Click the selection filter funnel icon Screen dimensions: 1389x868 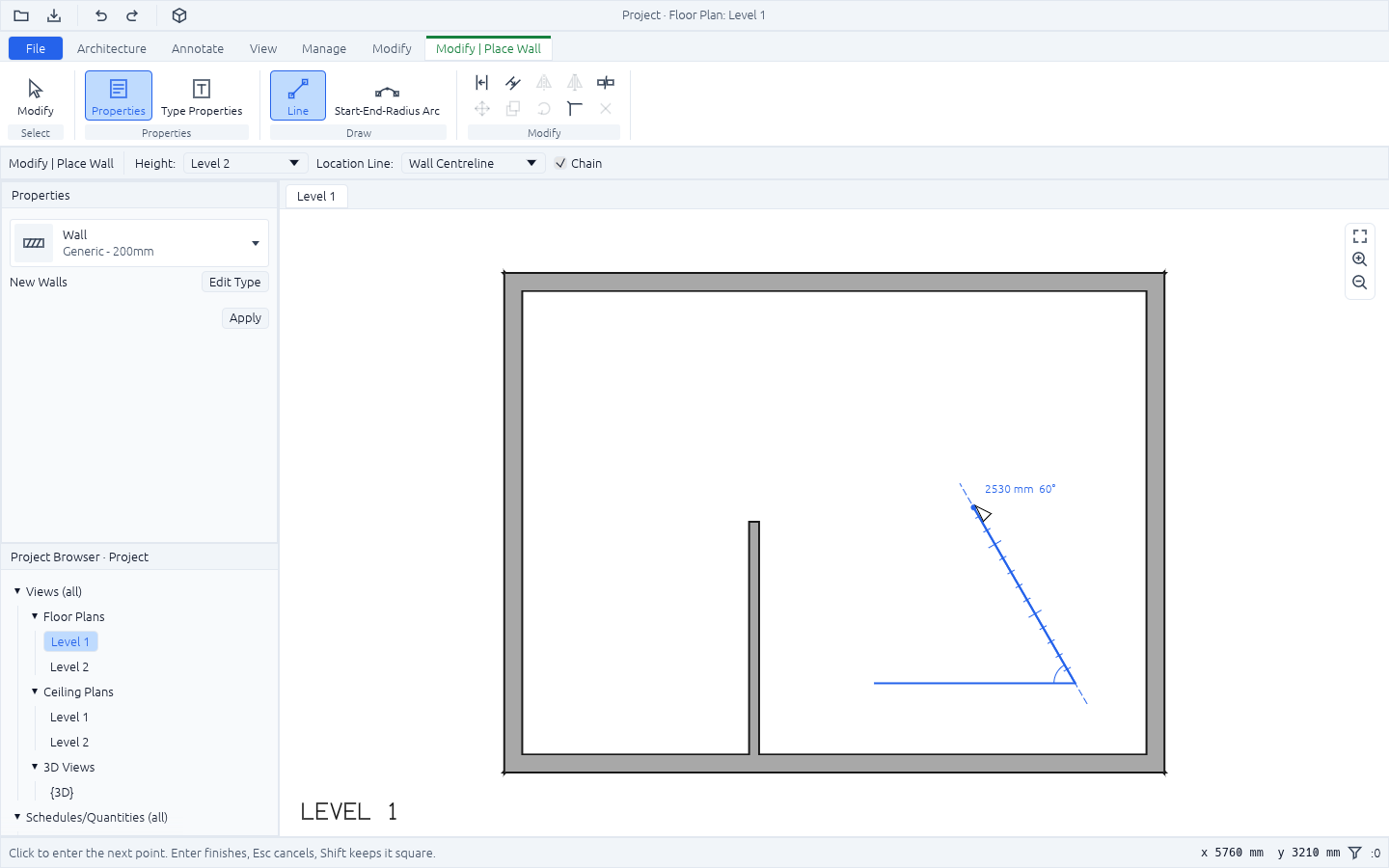tap(1355, 853)
